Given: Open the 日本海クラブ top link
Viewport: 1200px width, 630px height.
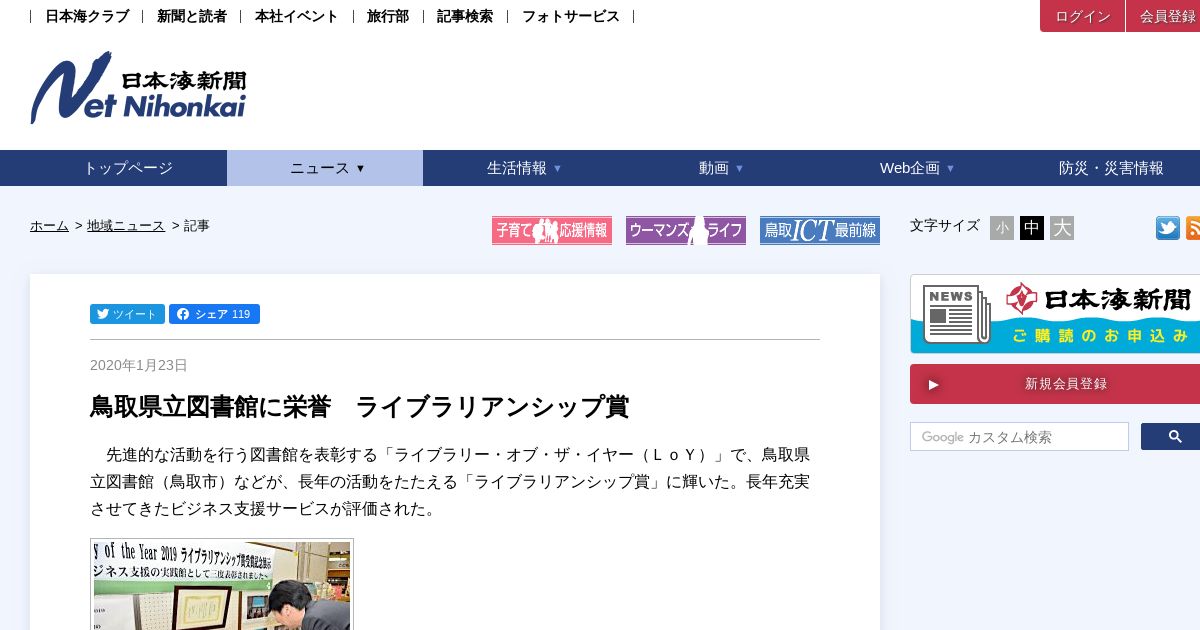Looking at the screenshot, I should click(87, 16).
